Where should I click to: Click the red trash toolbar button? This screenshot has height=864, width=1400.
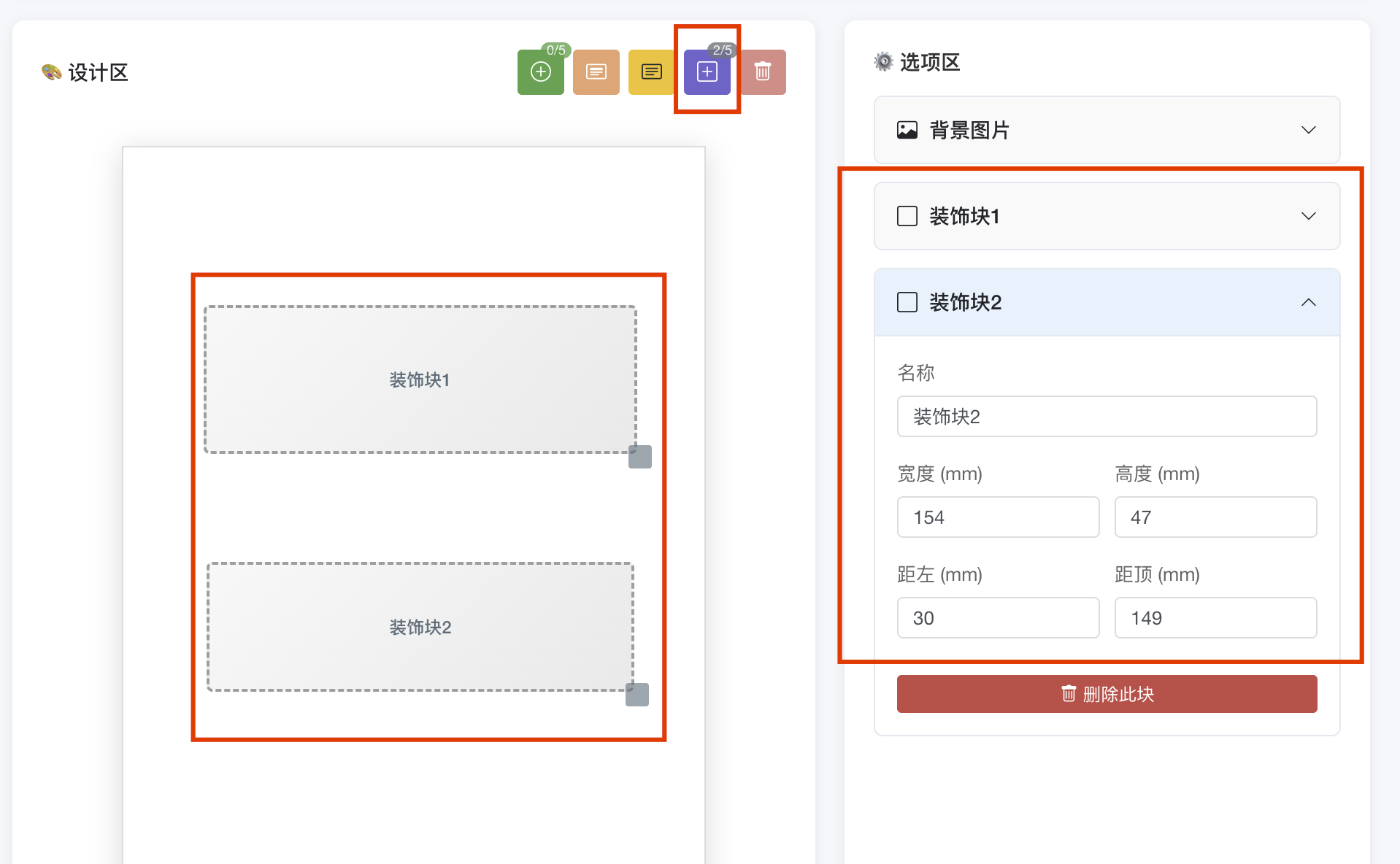coord(763,72)
